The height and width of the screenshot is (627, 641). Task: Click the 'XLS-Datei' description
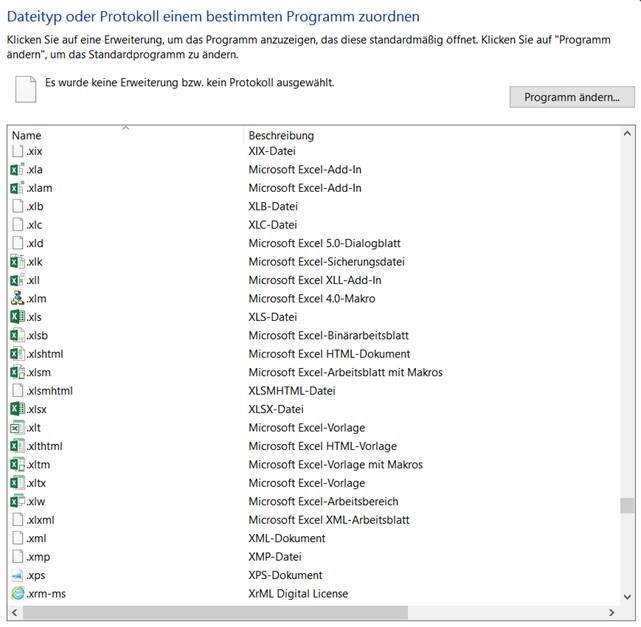273,317
